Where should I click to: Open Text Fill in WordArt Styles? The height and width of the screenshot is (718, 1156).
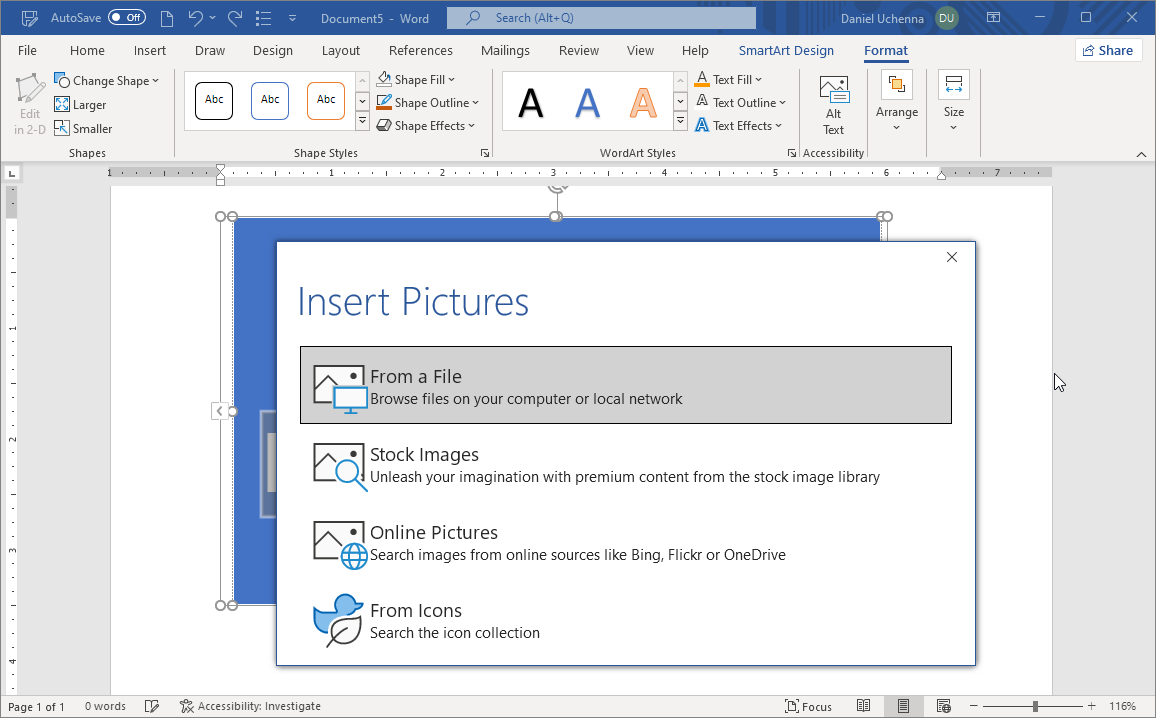click(728, 79)
